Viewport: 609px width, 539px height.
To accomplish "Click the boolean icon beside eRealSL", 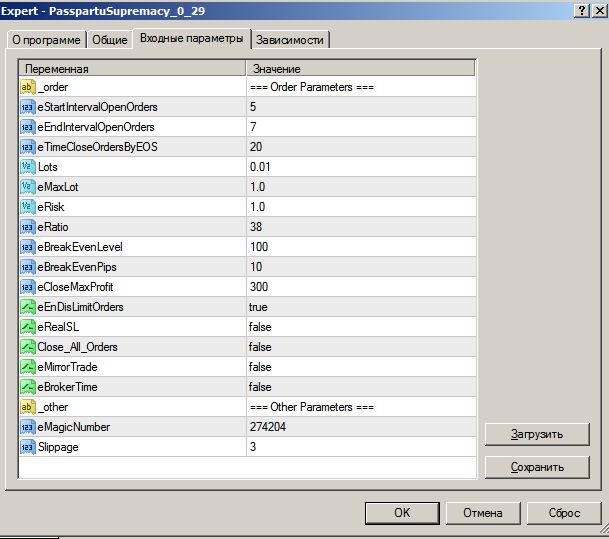I will (x=28, y=327).
